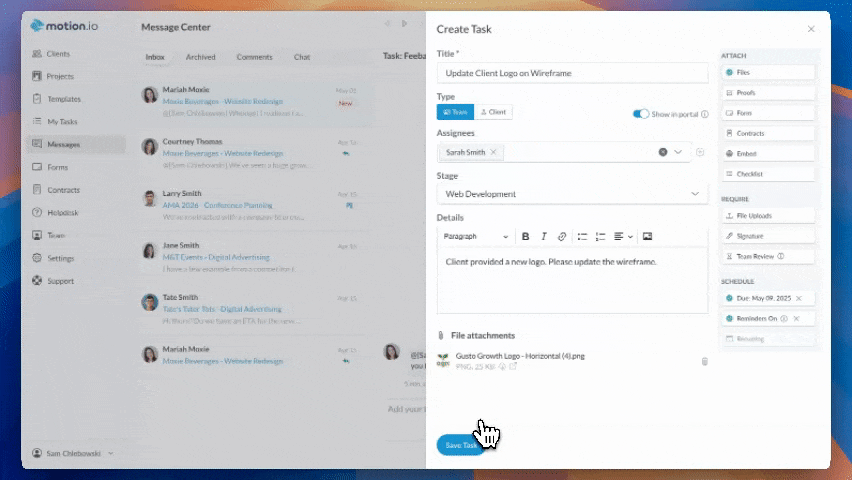Click the Recurring schedule option
The image size is (852, 480).
click(768, 339)
